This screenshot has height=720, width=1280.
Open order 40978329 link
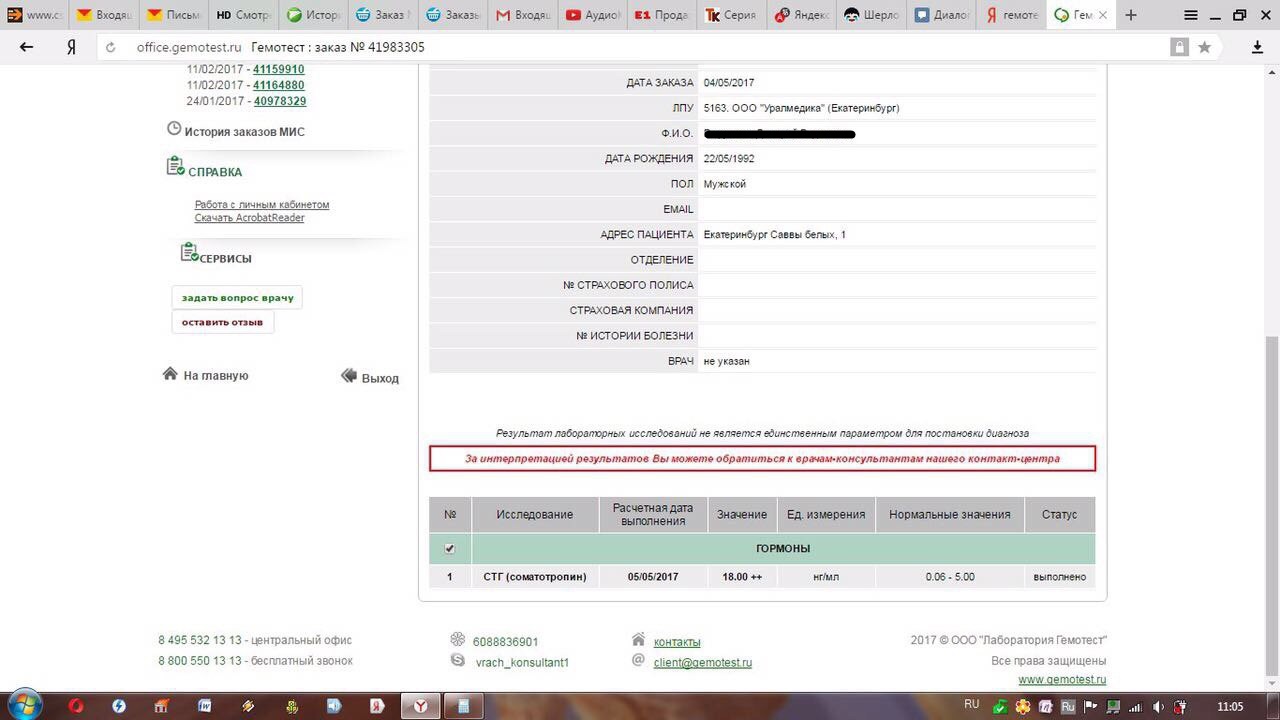[x=279, y=101]
